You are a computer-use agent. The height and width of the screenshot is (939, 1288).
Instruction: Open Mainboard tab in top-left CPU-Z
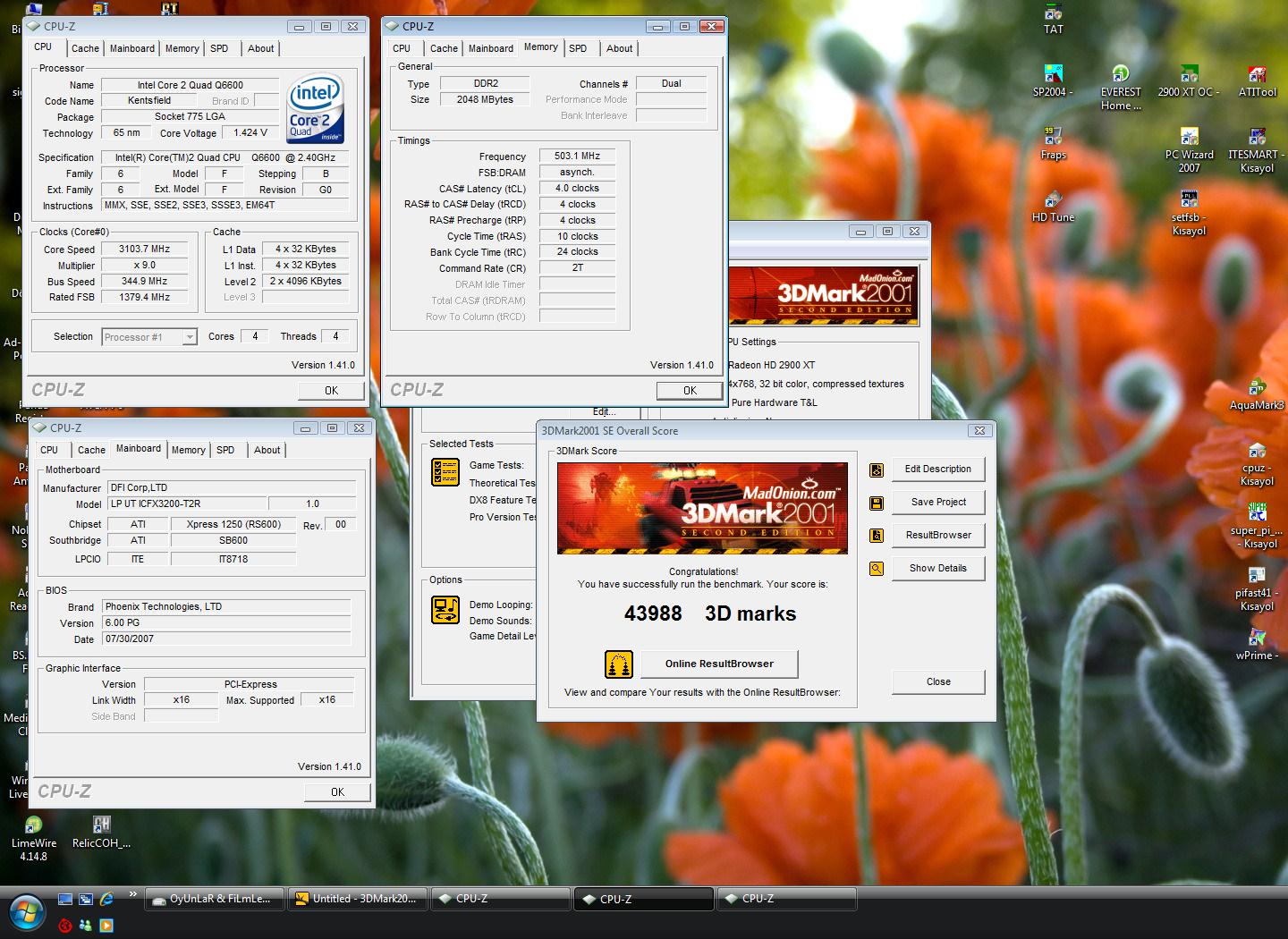tap(131, 48)
